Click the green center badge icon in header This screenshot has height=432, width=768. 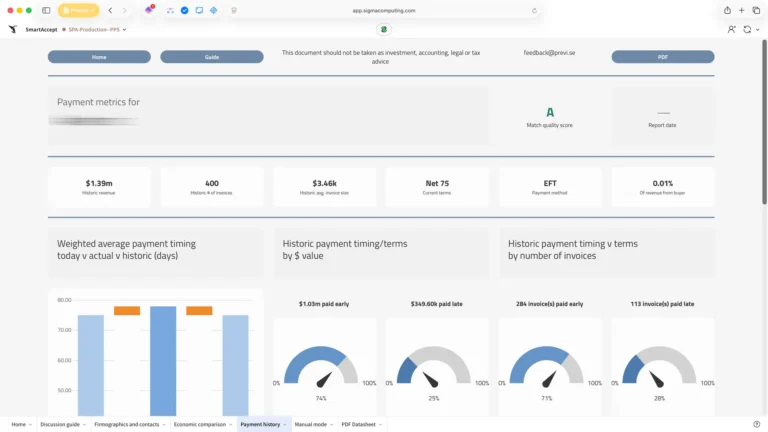pyautogui.click(x=384, y=29)
